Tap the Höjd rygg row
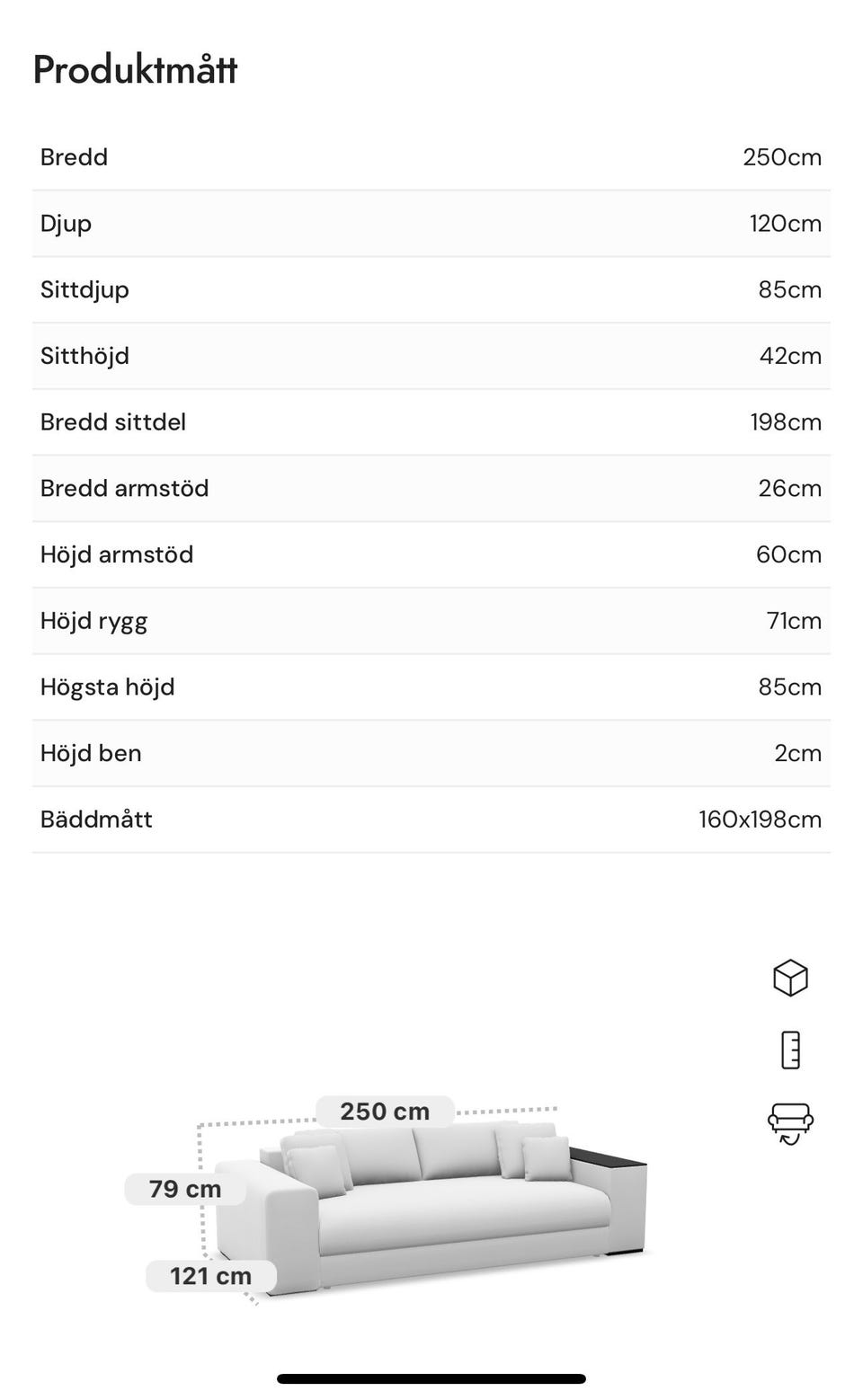 coord(431,621)
